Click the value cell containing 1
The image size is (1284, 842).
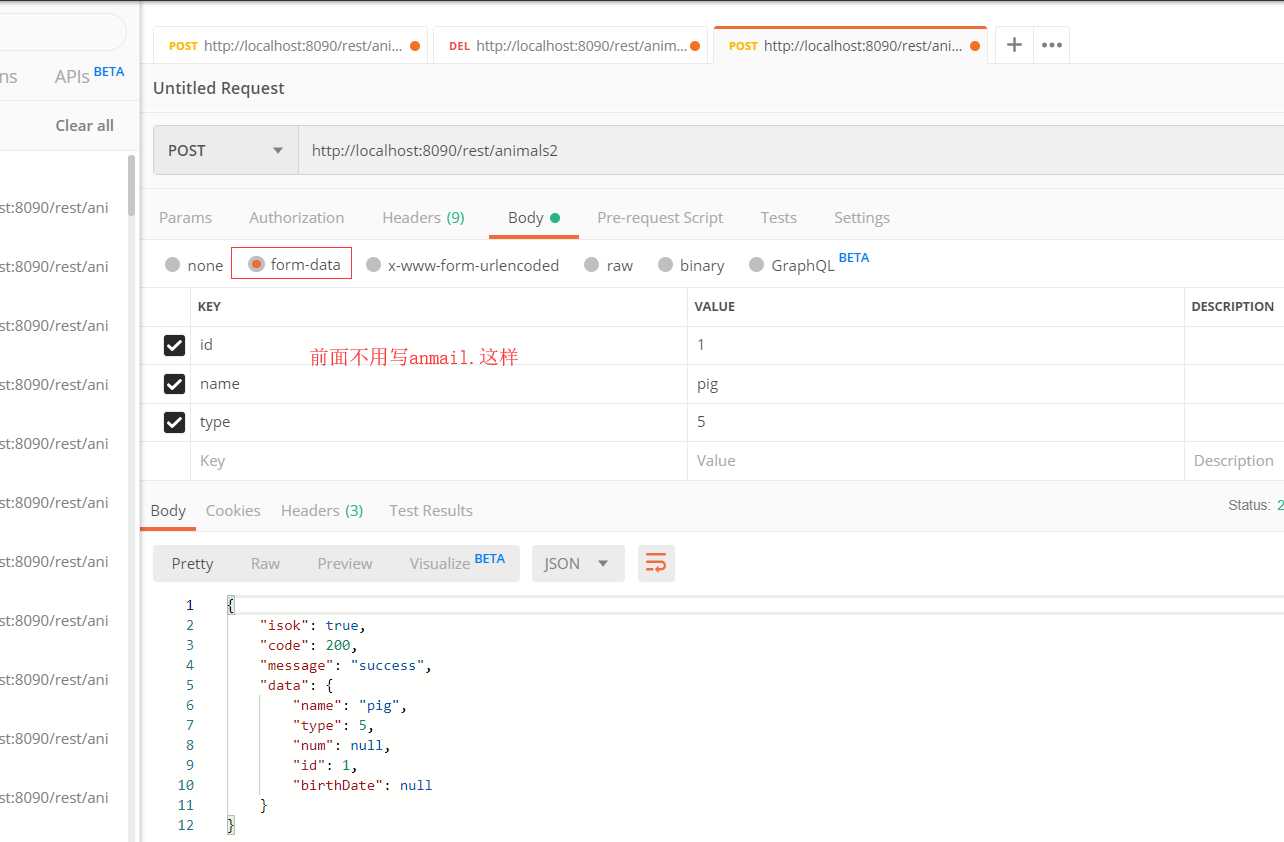pyautogui.click(x=935, y=345)
